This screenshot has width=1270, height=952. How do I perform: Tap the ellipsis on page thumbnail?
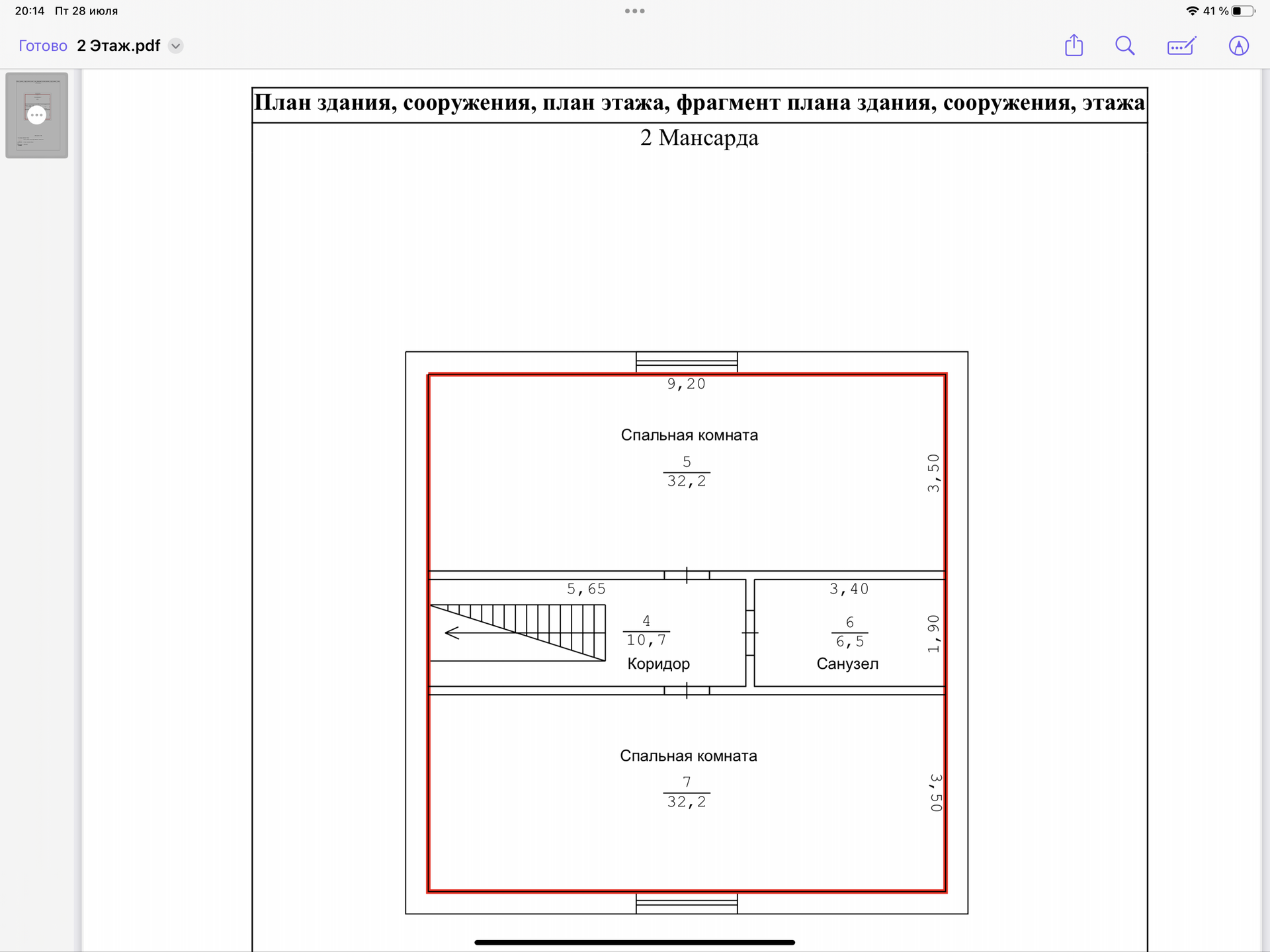point(37,115)
